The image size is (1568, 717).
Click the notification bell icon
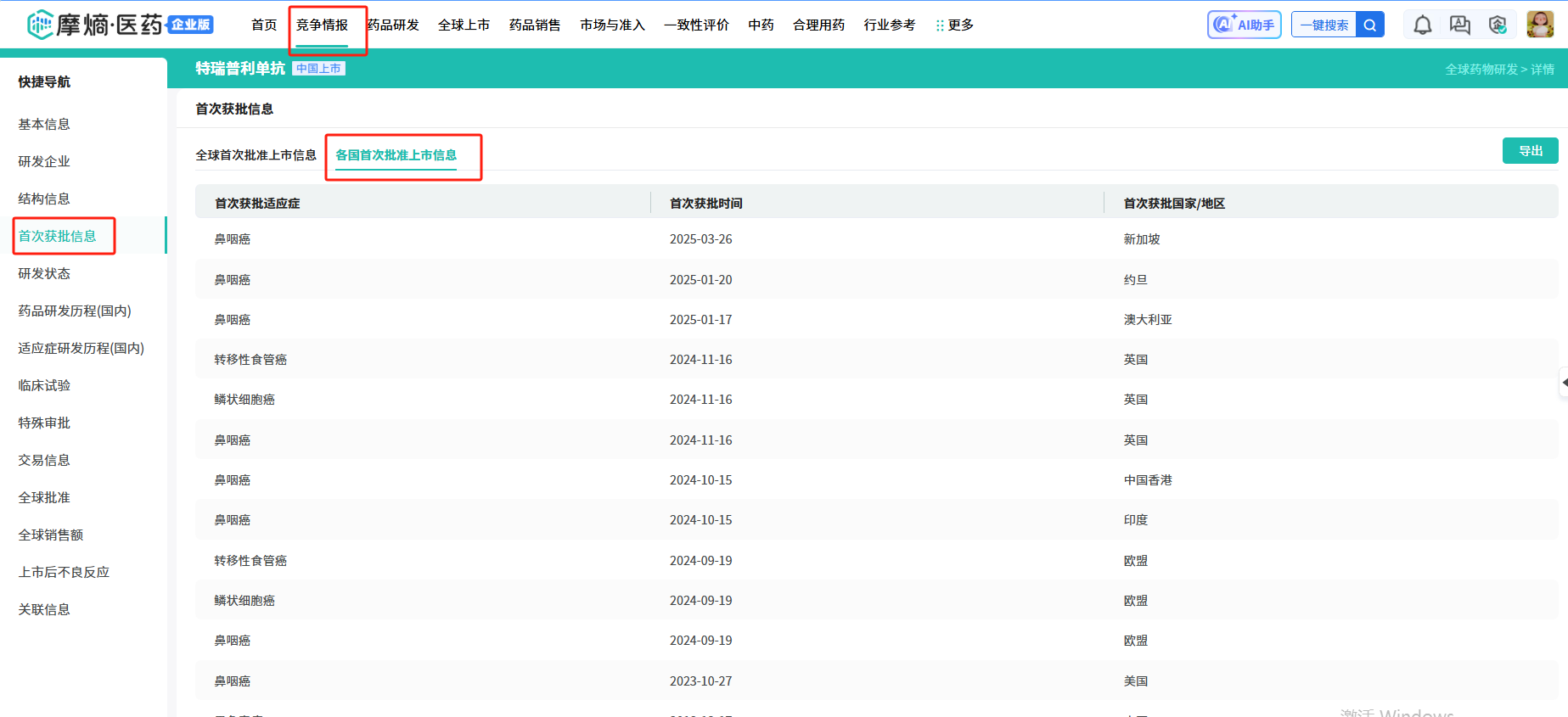(1422, 25)
